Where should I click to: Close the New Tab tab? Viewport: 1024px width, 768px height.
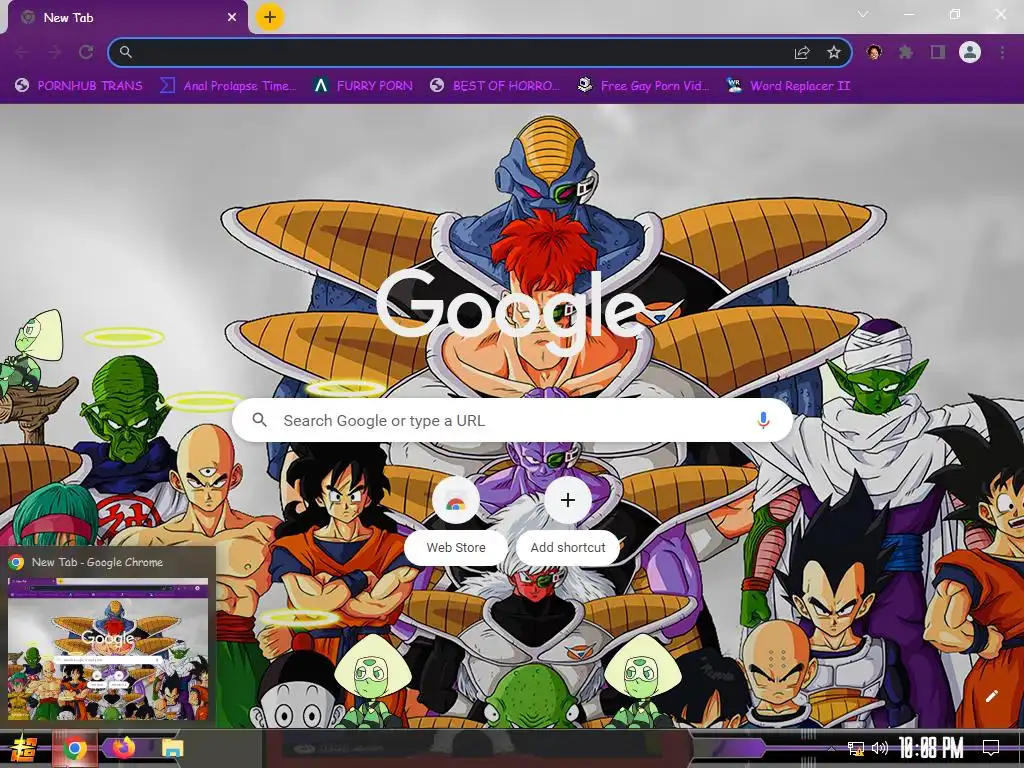232,18
